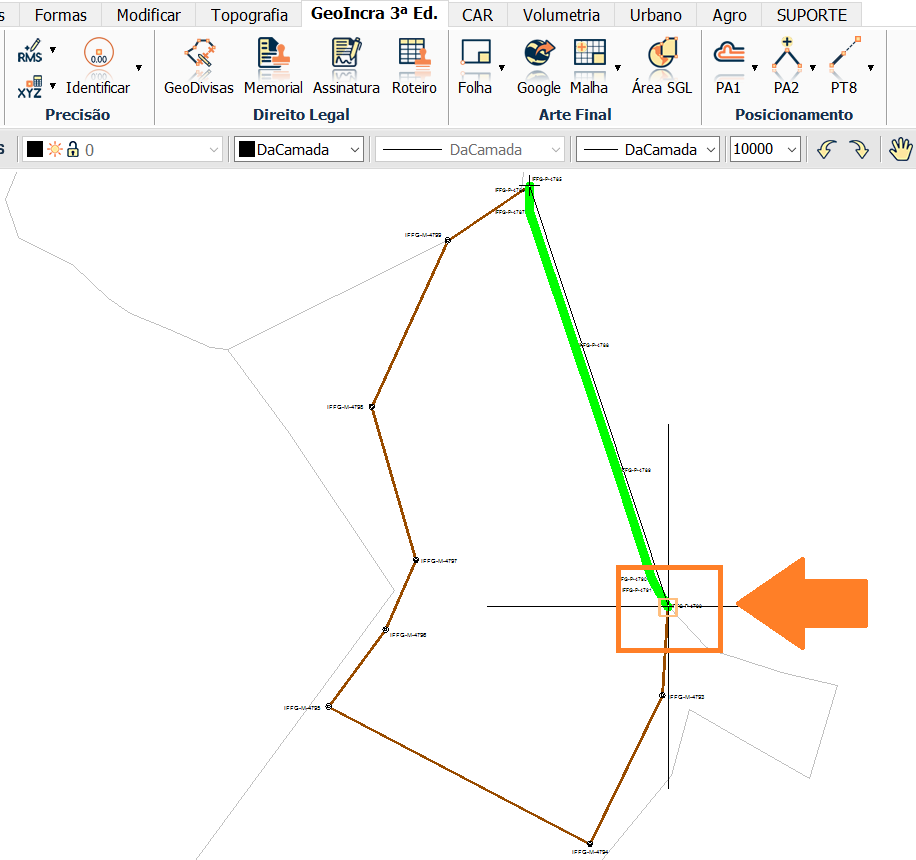Open the Roteiro table tool
The width and height of the screenshot is (916, 860).
tap(414, 66)
